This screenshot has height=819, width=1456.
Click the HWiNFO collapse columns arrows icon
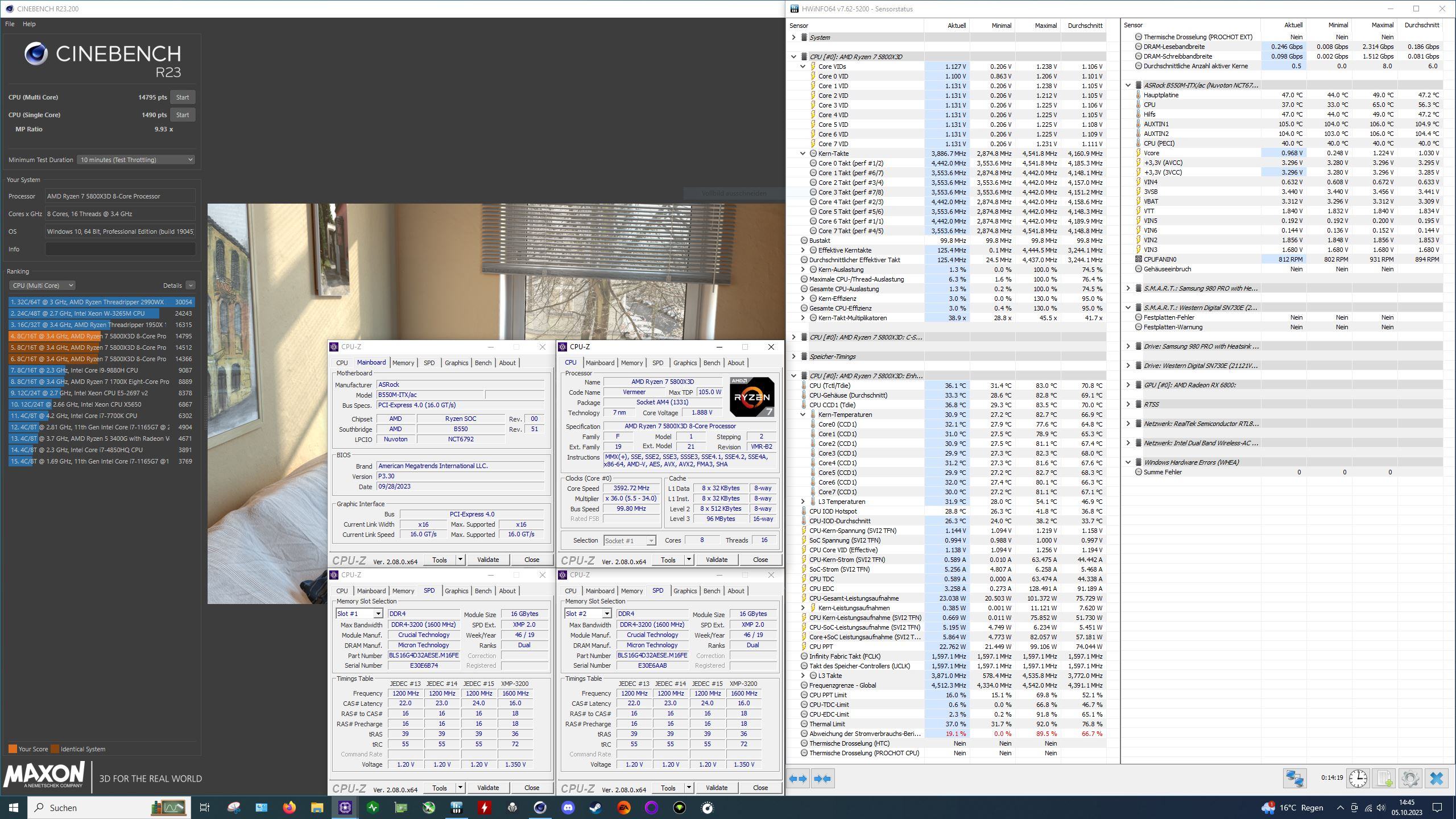click(822, 779)
